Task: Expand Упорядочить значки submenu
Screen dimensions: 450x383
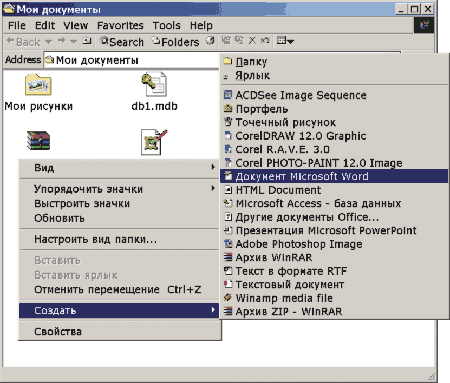Action: point(119,189)
